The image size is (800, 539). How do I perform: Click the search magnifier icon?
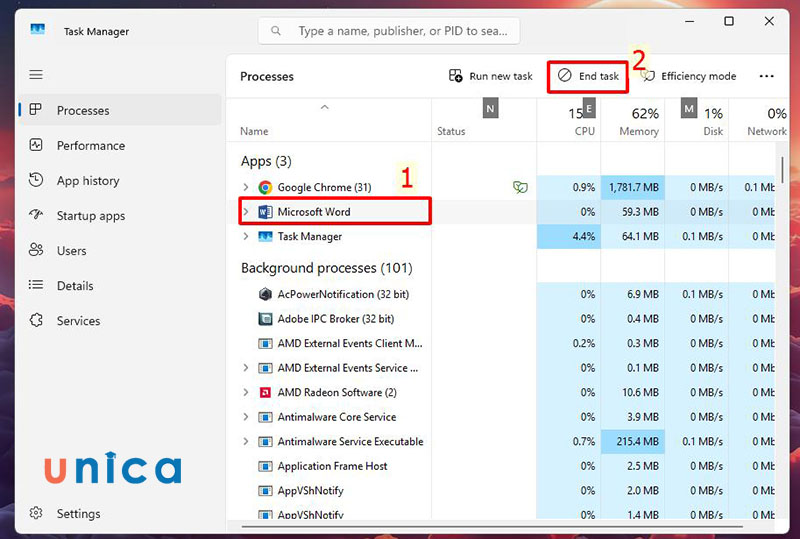276,31
